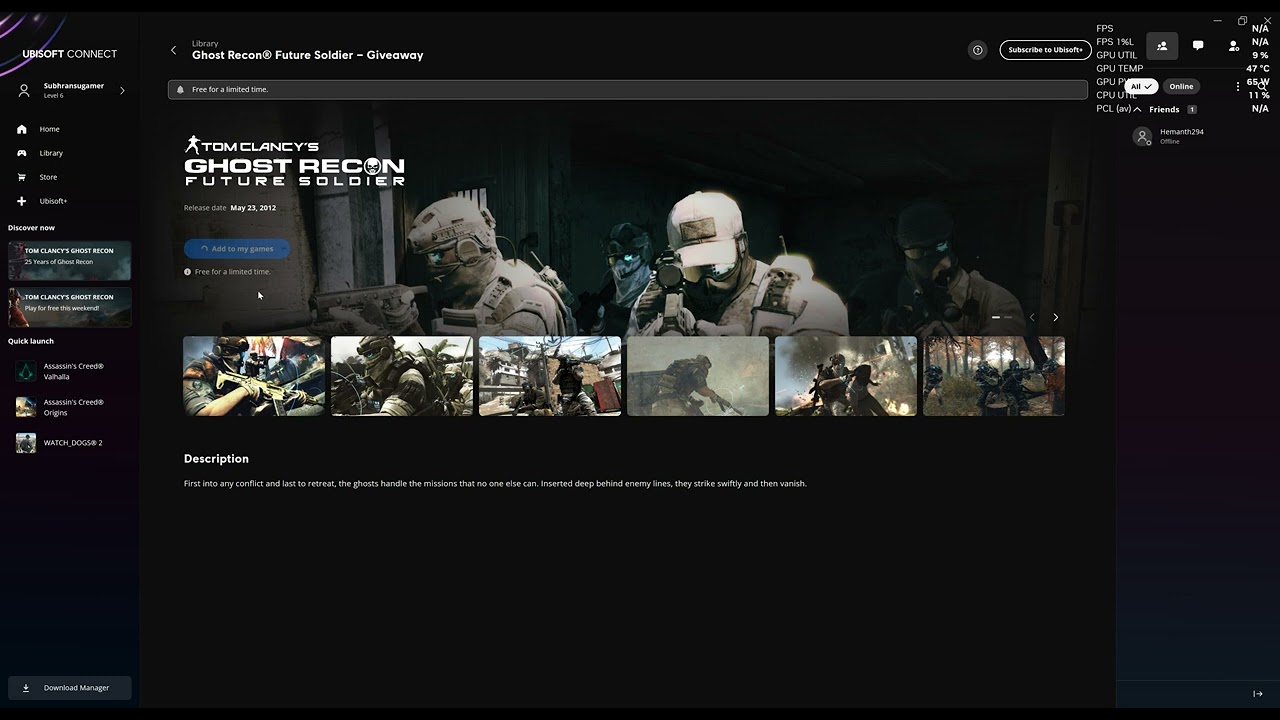This screenshot has height=720, width=1280.
Task: Open the third screenshot of village street
Action: click(550, 376)
